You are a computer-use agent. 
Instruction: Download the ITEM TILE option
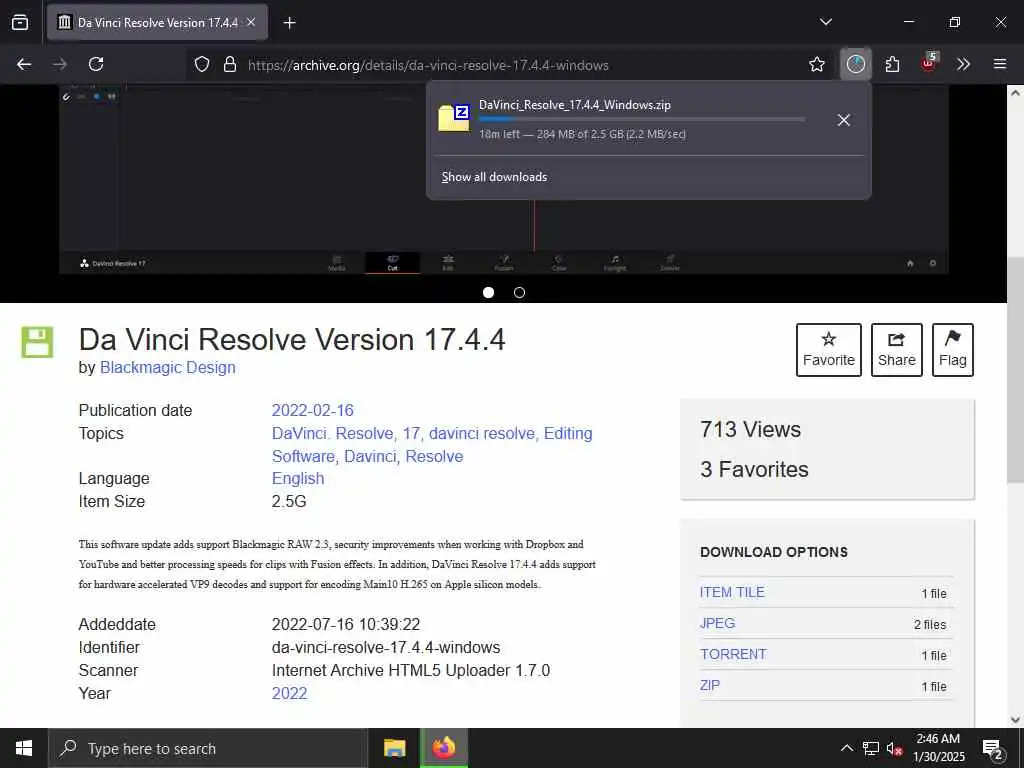(731, 592)
